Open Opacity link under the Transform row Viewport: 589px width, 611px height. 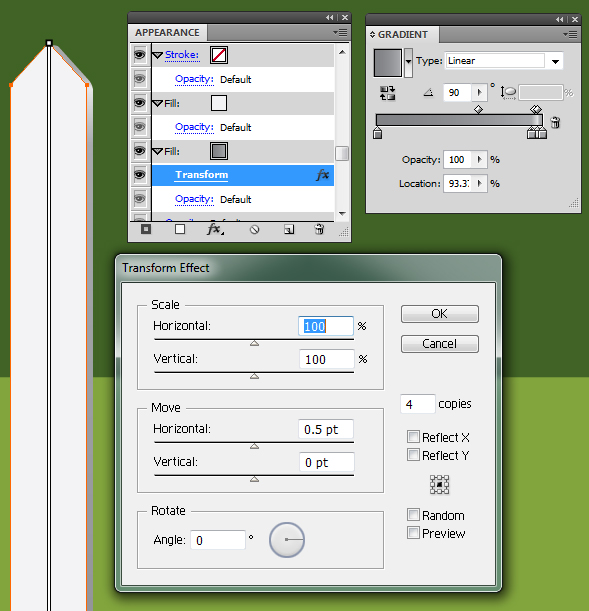(x=194, y=200)
